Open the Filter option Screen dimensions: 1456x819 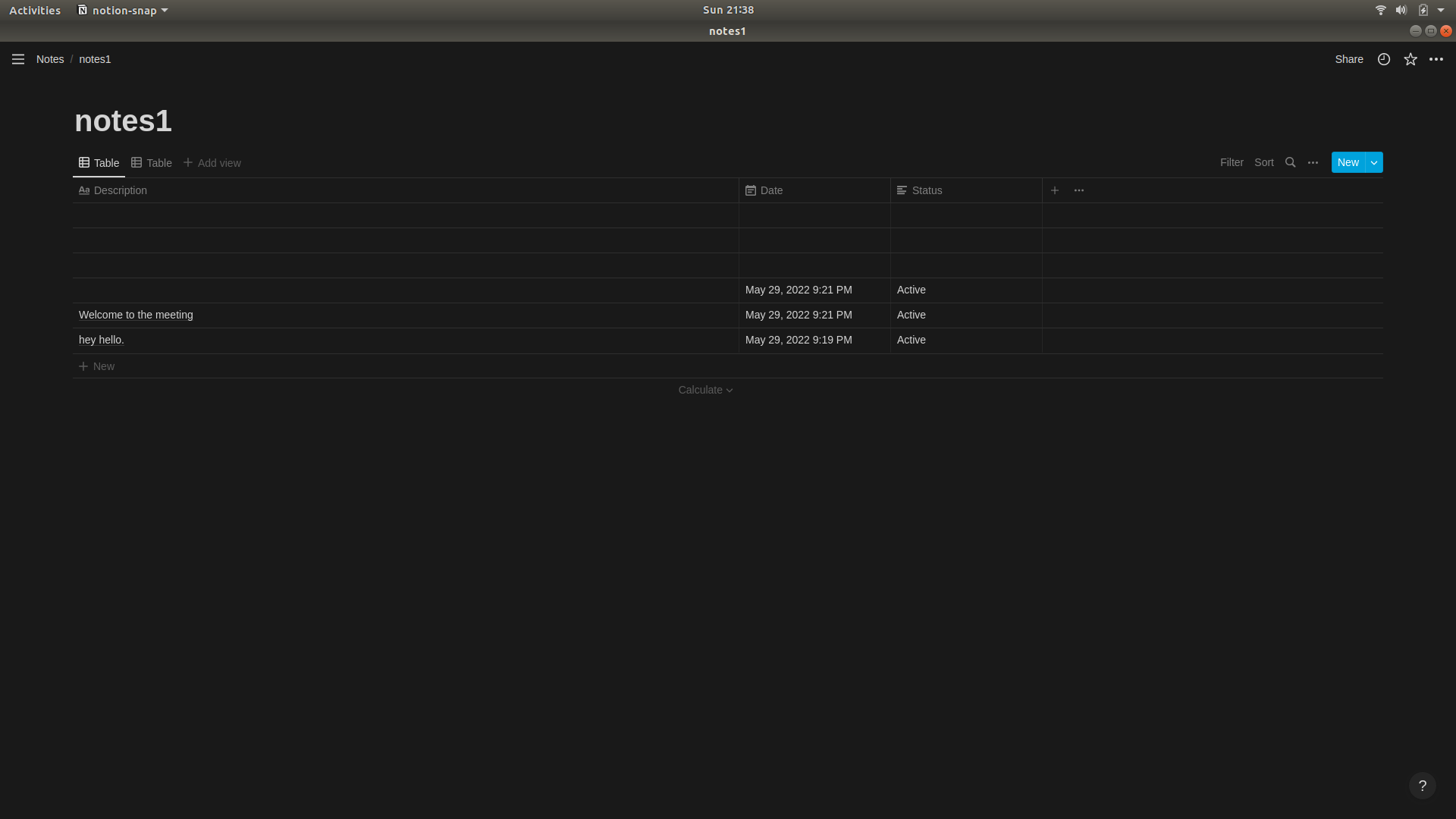coord(1231,162)
